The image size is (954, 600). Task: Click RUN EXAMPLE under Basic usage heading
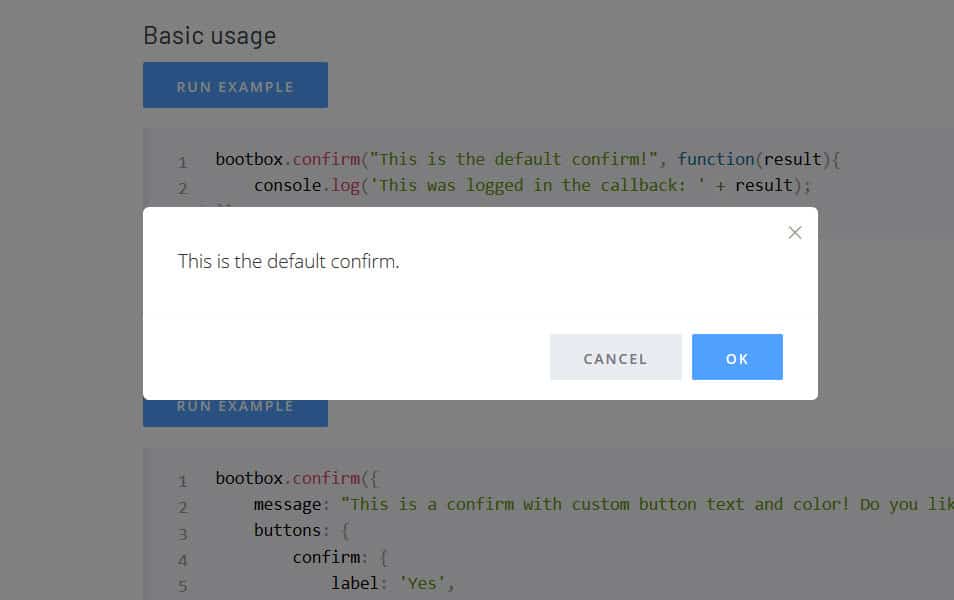pos(235,86)
